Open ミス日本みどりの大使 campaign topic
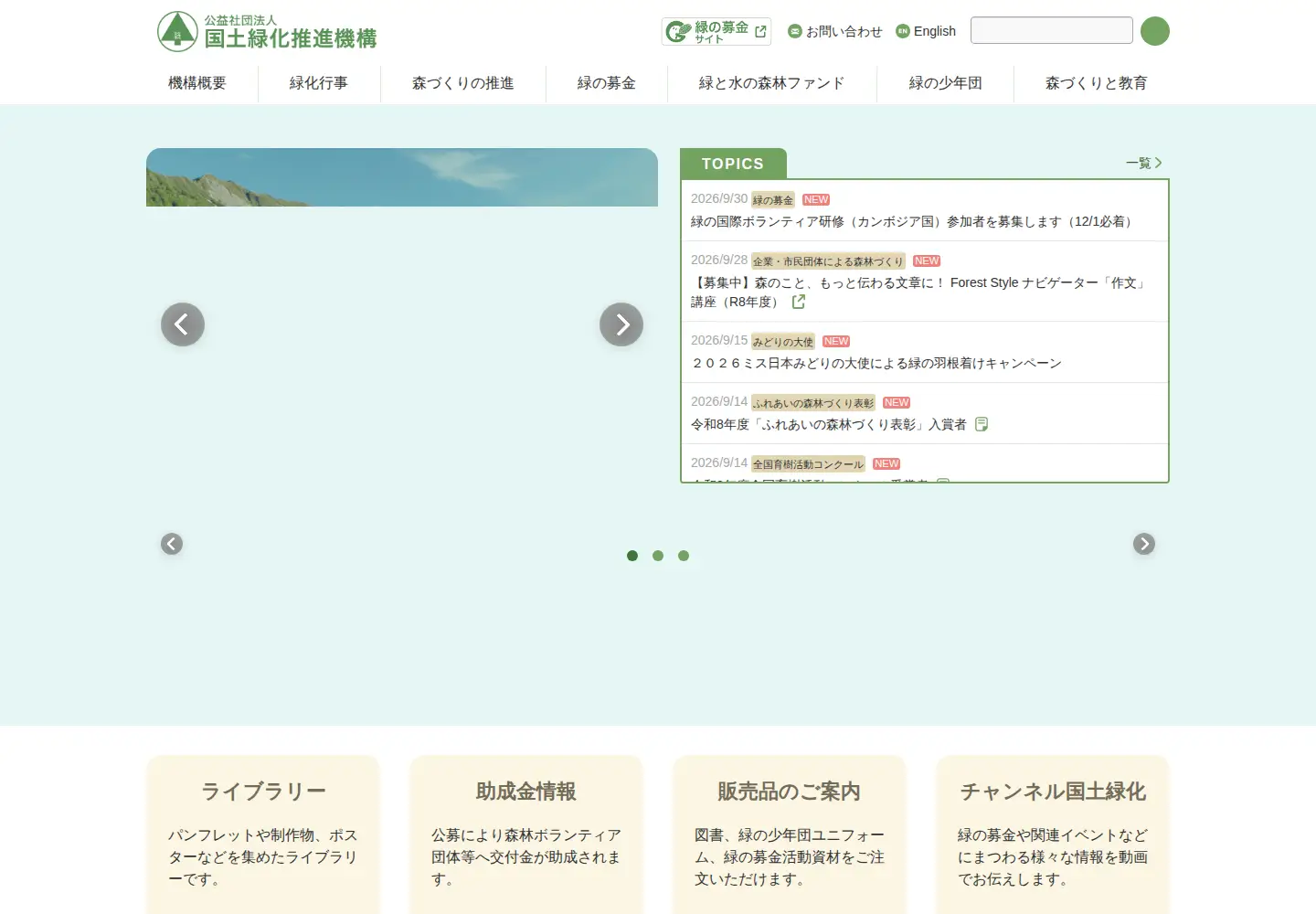The image size is (1316, 914). 876,363
